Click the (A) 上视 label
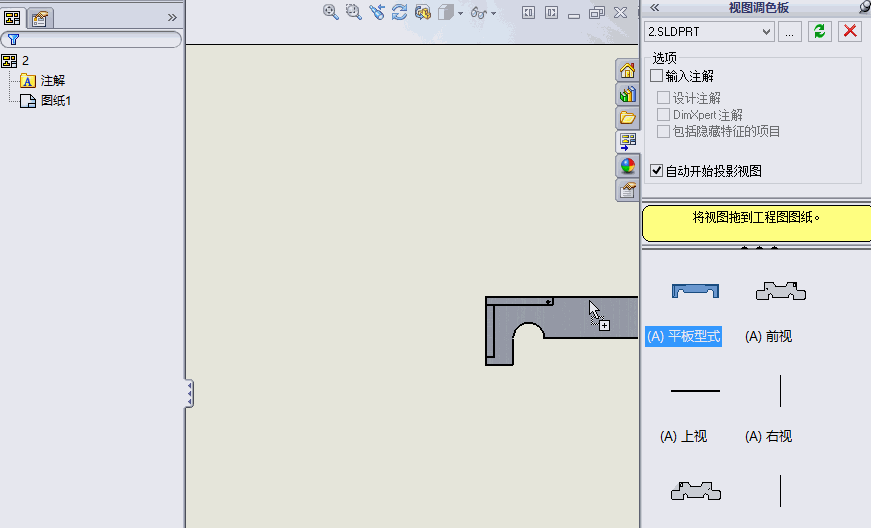Screen dimensions: 871x528 point(683,436)
